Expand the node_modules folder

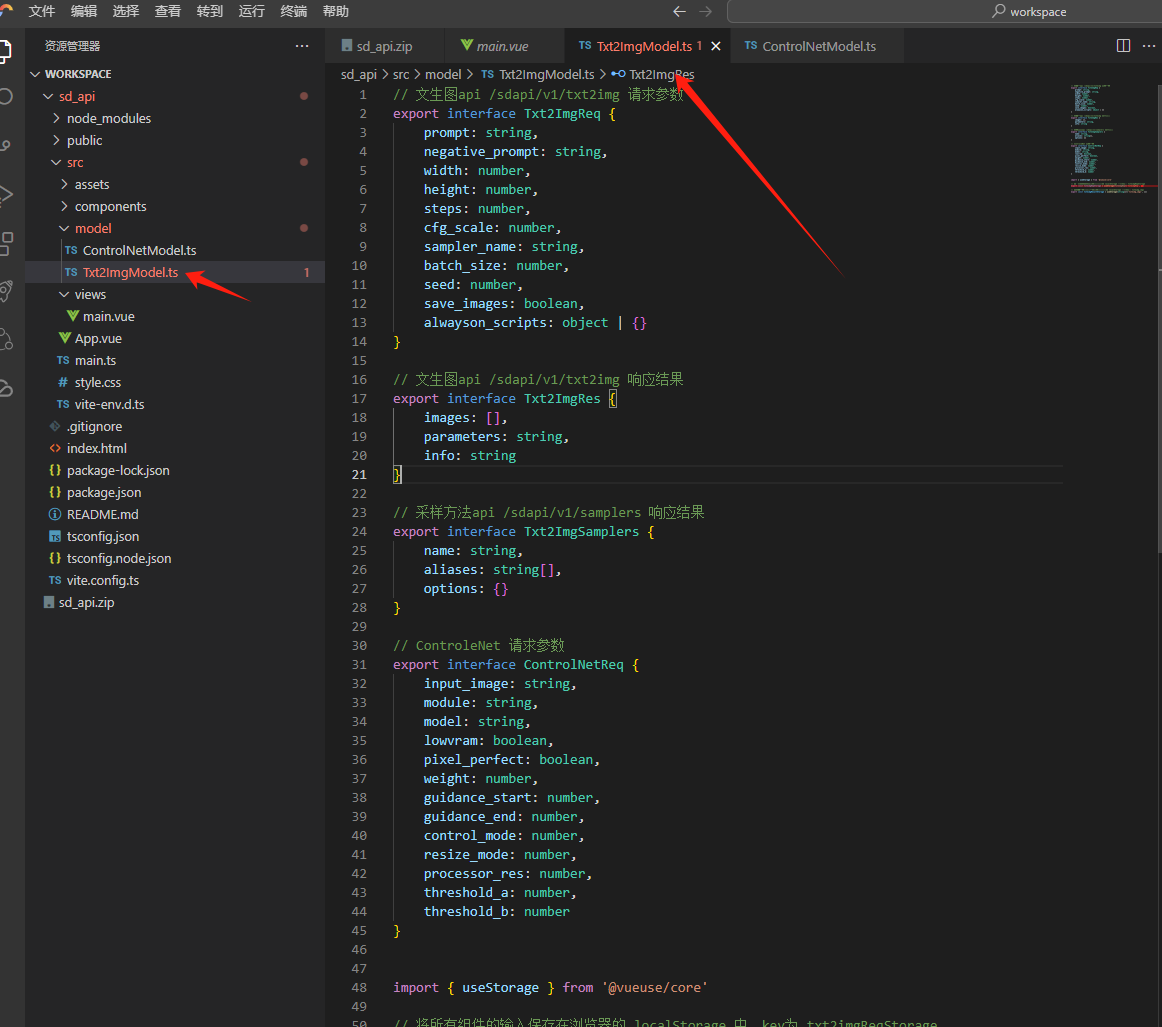[x=108, y=118]
